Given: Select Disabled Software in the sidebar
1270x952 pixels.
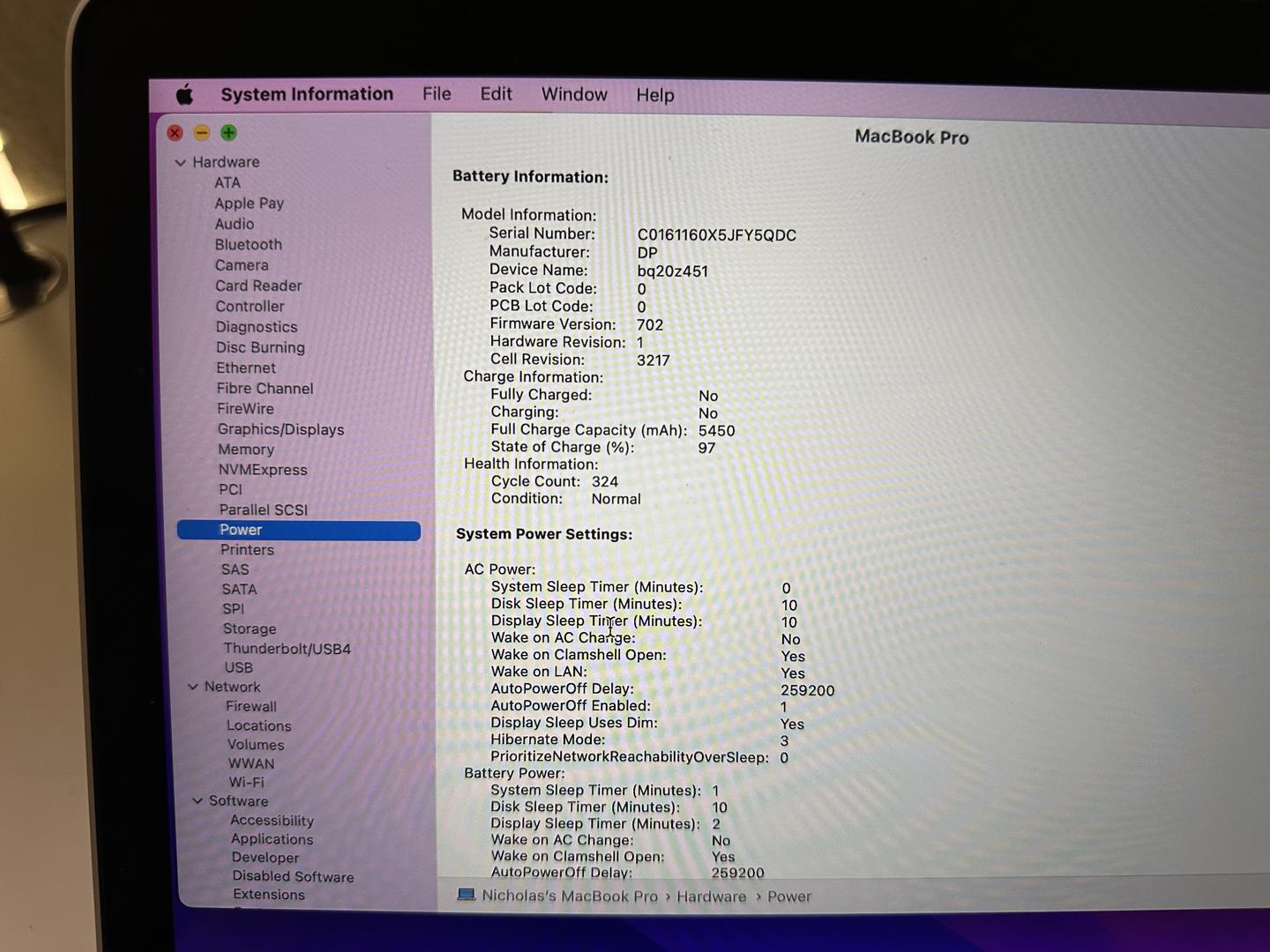Looking at the screenshot, I should (293, 876).
